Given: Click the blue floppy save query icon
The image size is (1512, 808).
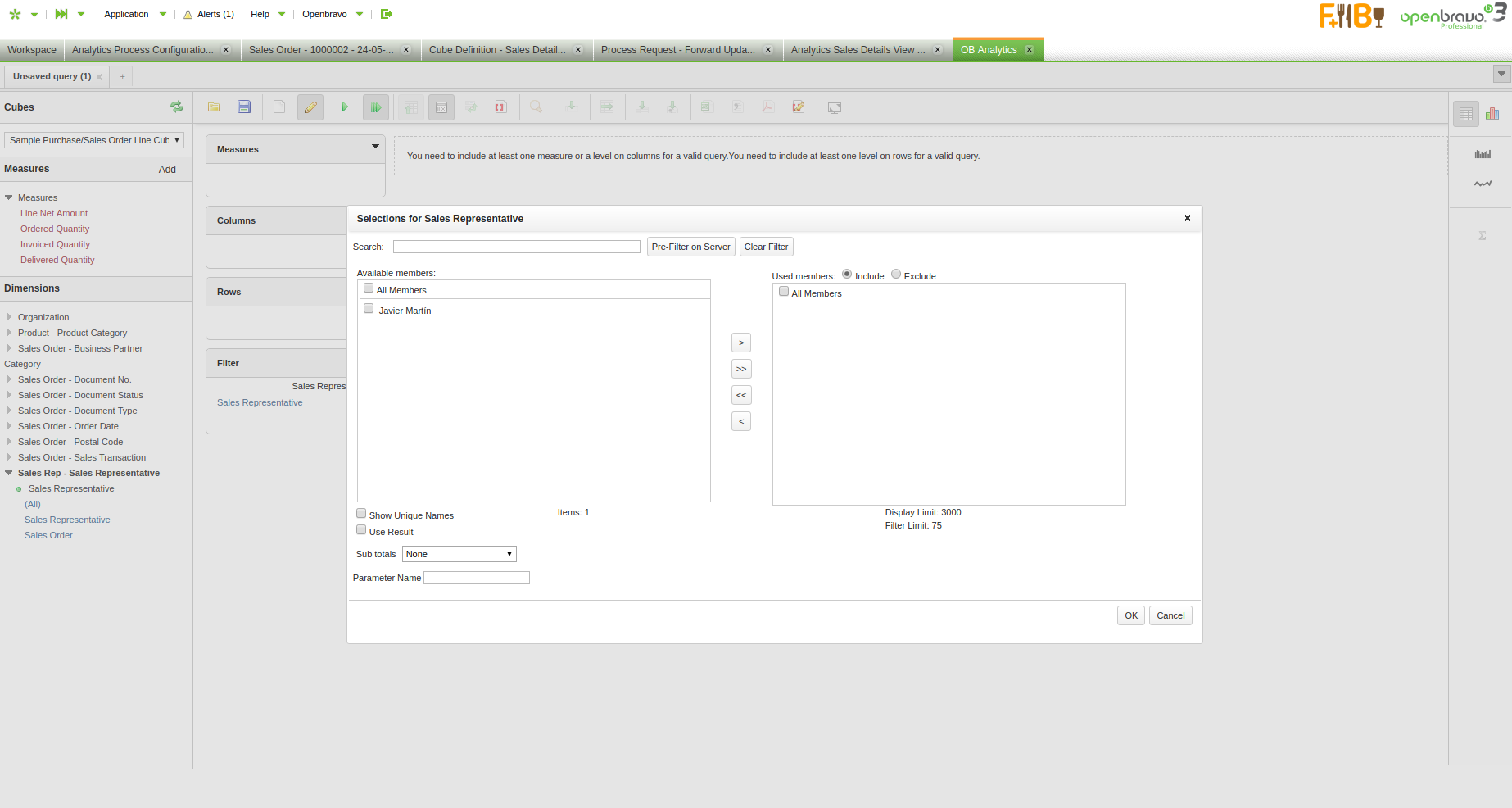Looking at the screenshot, I should coord(244,107).
